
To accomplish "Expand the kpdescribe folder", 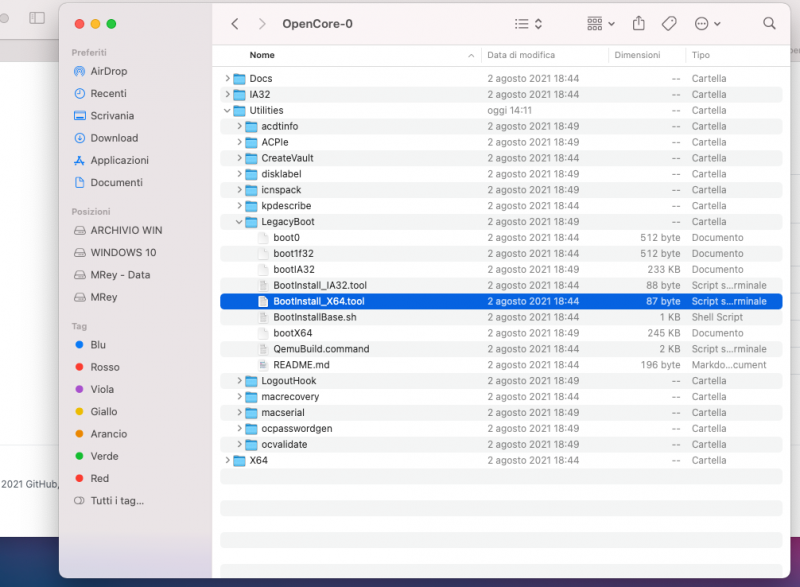I will tap(239, 206).
